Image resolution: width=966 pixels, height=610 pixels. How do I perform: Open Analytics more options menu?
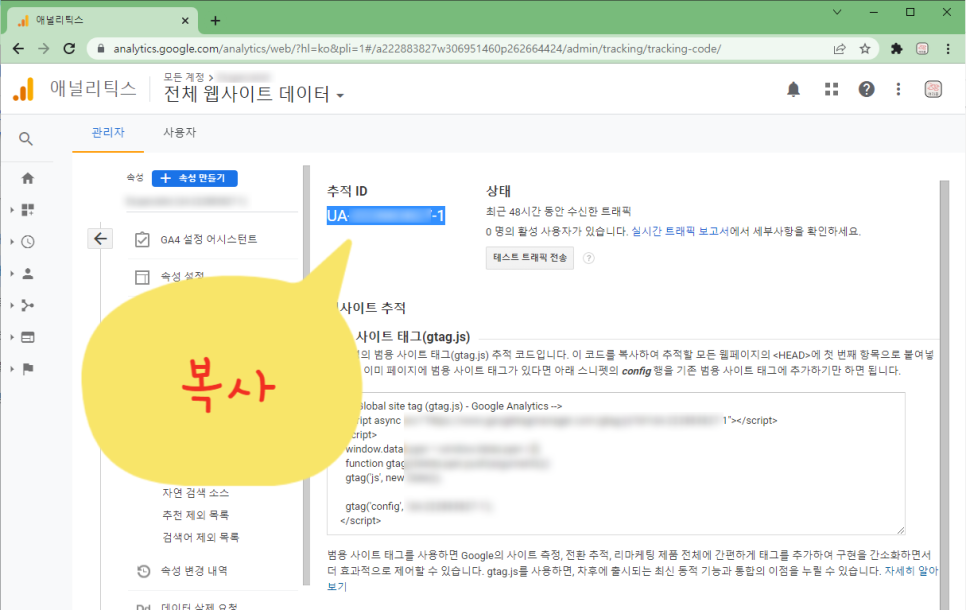(898, 90)
